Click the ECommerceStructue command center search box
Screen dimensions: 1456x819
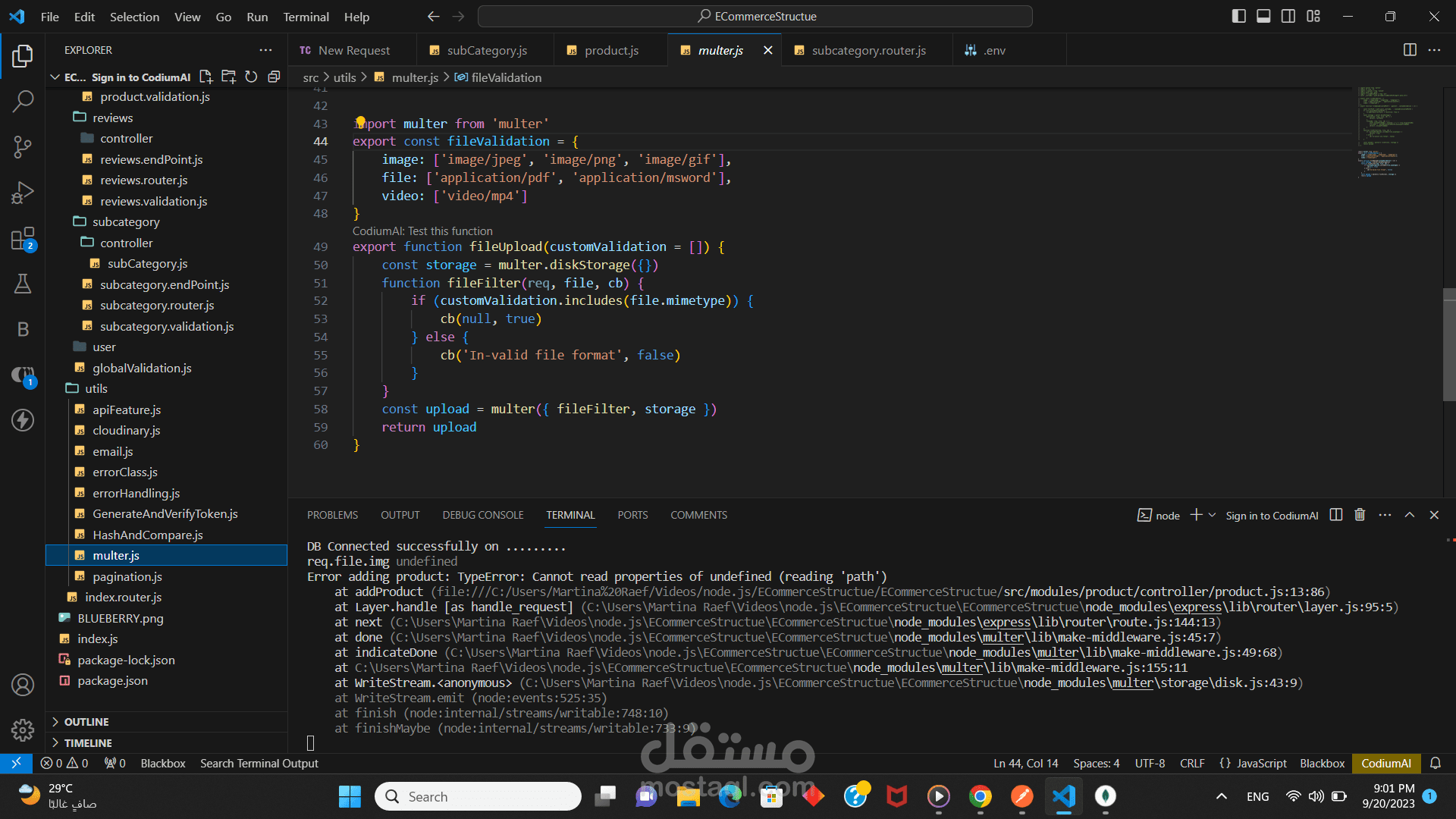pos(756,16)
